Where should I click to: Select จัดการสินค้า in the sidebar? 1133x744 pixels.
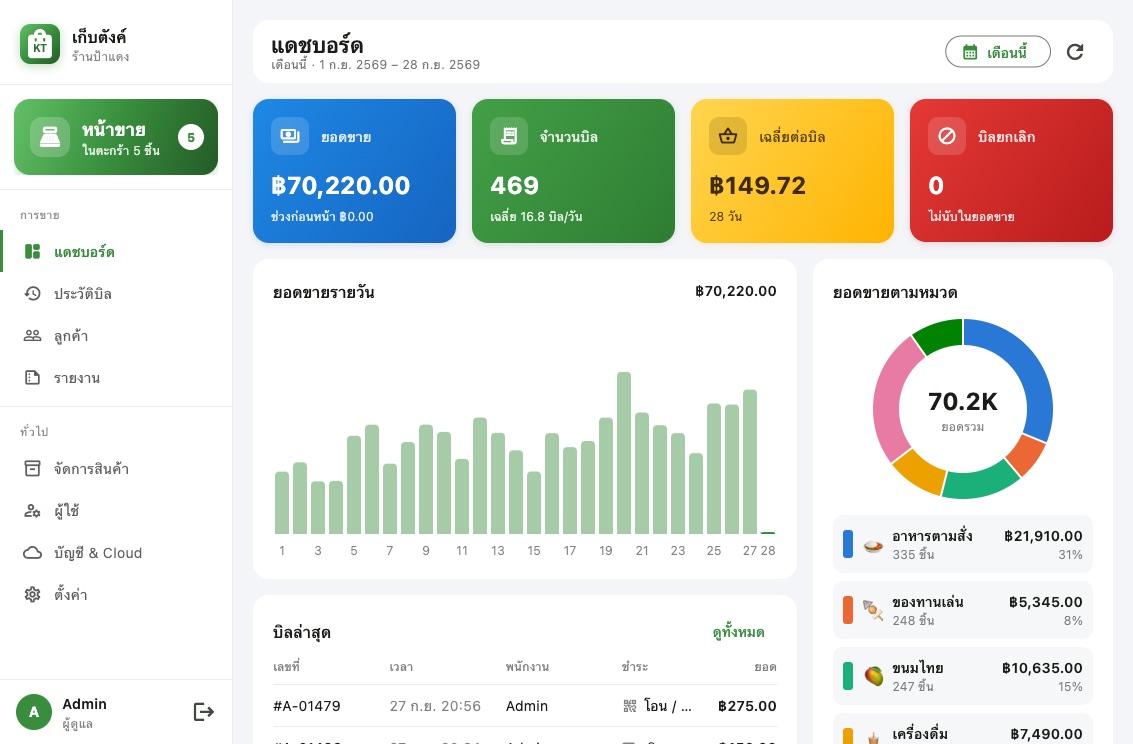(x=116, y=469)
